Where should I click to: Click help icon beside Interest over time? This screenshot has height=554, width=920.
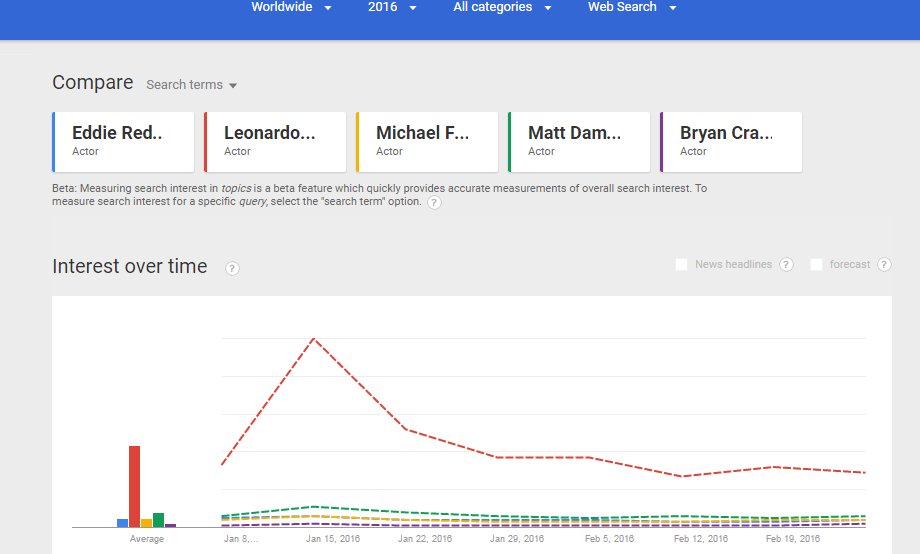(x=232, y=268)
